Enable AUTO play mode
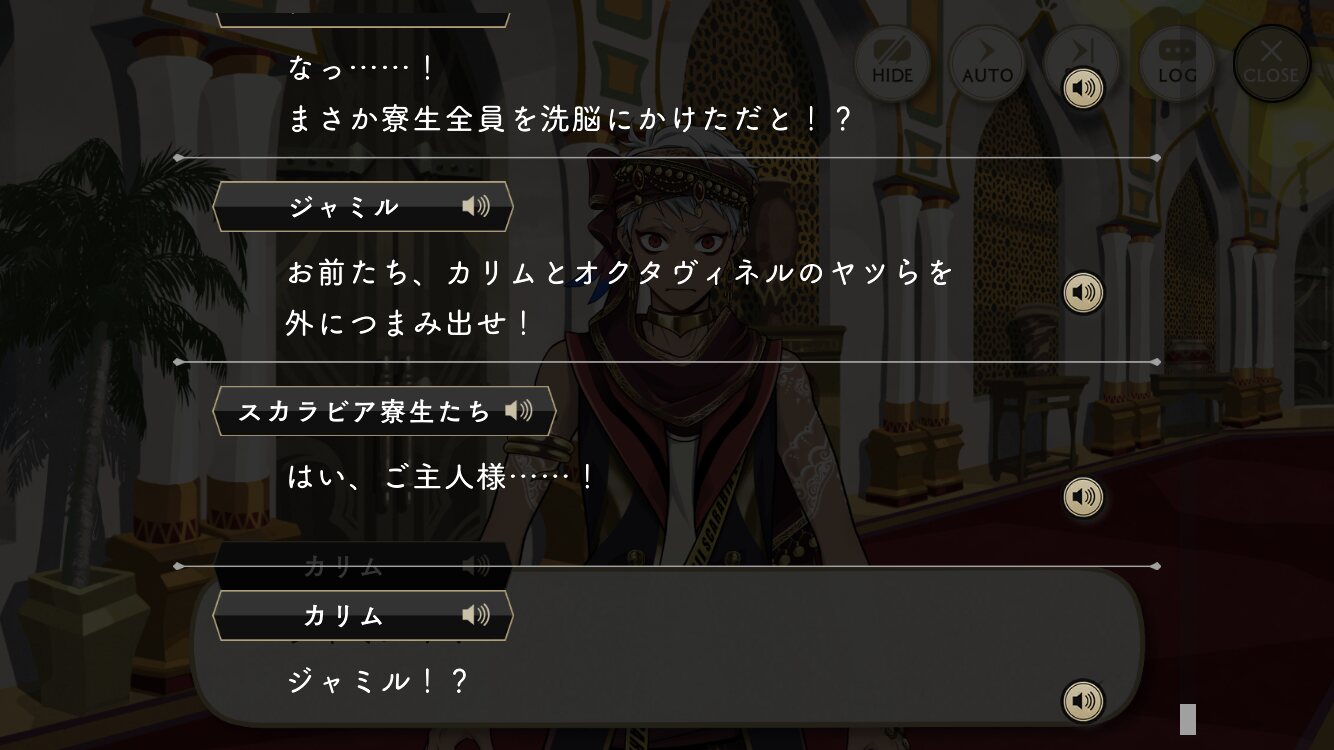This screenshot has width=1334, height=750. pos(987,63)
